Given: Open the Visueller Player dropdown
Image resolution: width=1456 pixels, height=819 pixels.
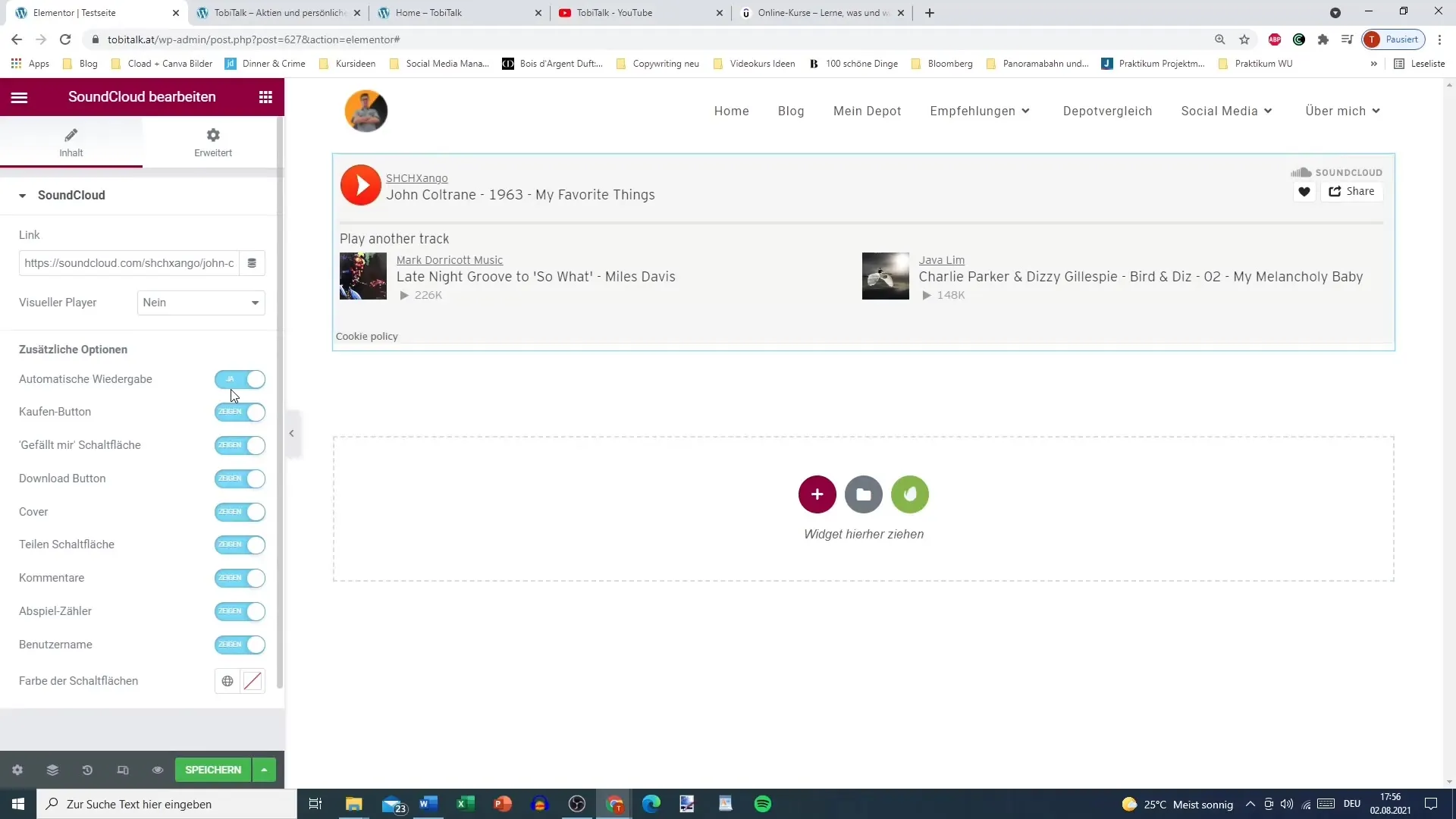Looking at the screenshot, I should (x=201, y=303).
